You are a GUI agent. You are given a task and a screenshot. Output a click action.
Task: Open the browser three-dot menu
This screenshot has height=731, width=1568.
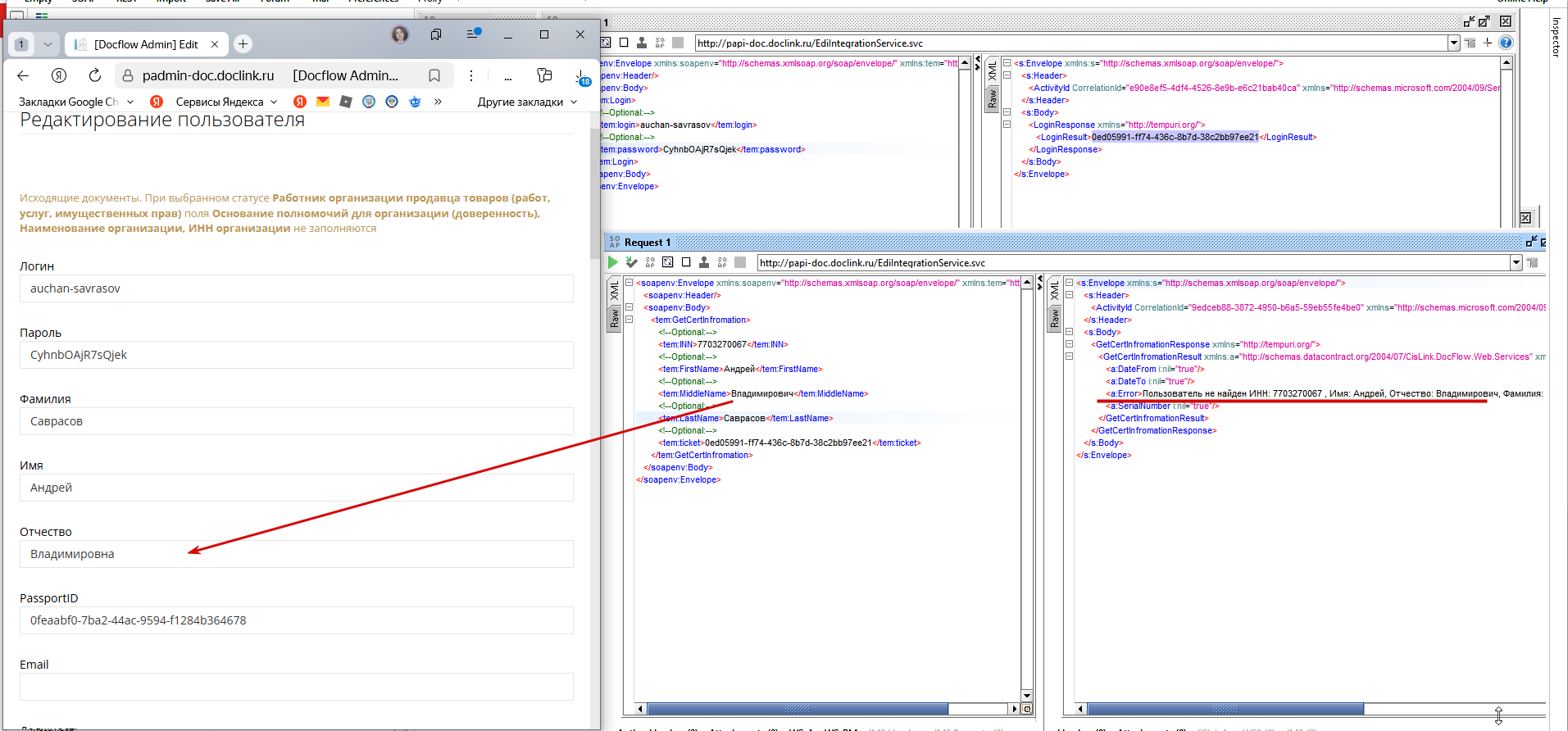[471, 75]
